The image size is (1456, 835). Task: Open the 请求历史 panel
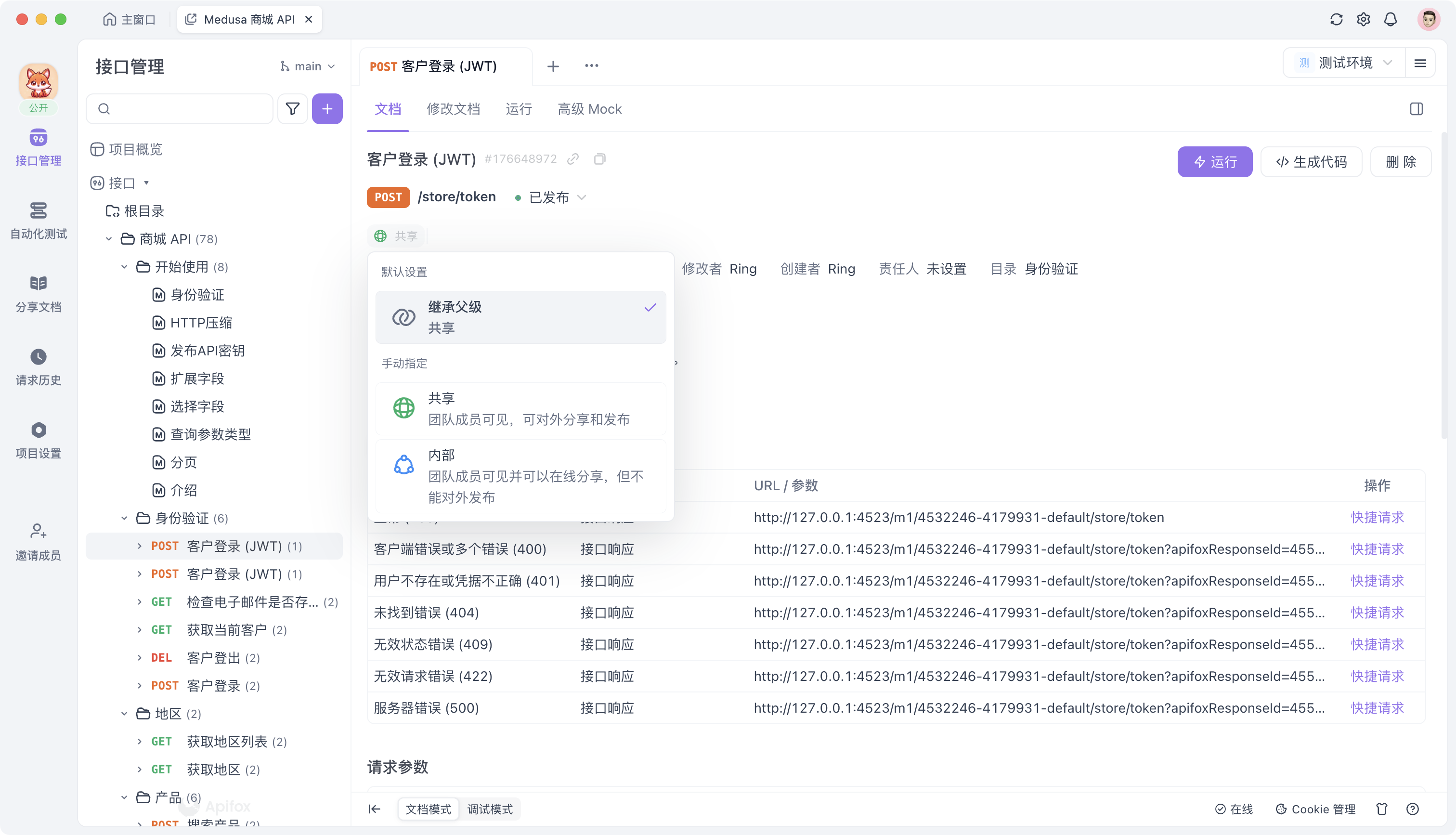(x=38, y=367)
